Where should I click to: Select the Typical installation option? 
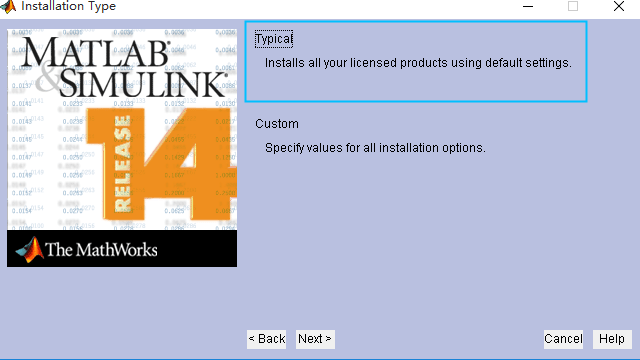pyautogui.click(x=274, y=39)
